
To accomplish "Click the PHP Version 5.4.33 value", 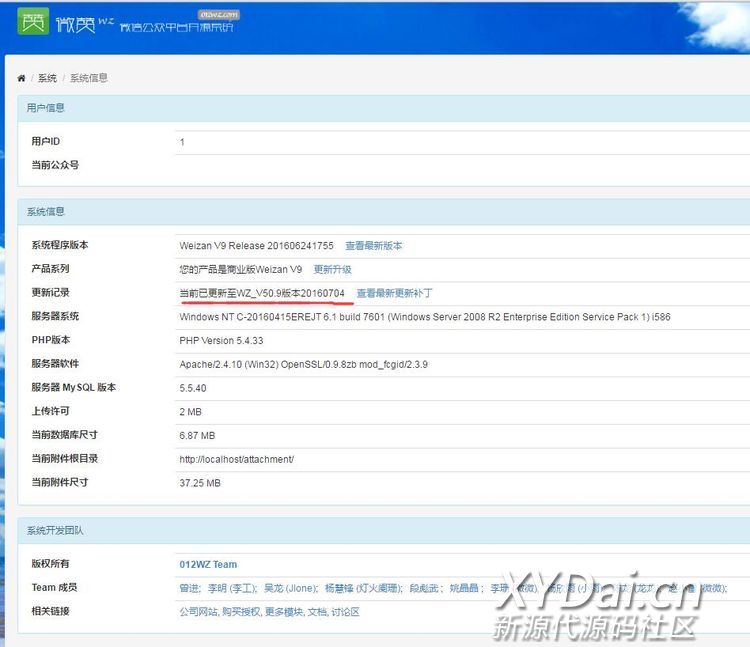I will pos(221,340).
